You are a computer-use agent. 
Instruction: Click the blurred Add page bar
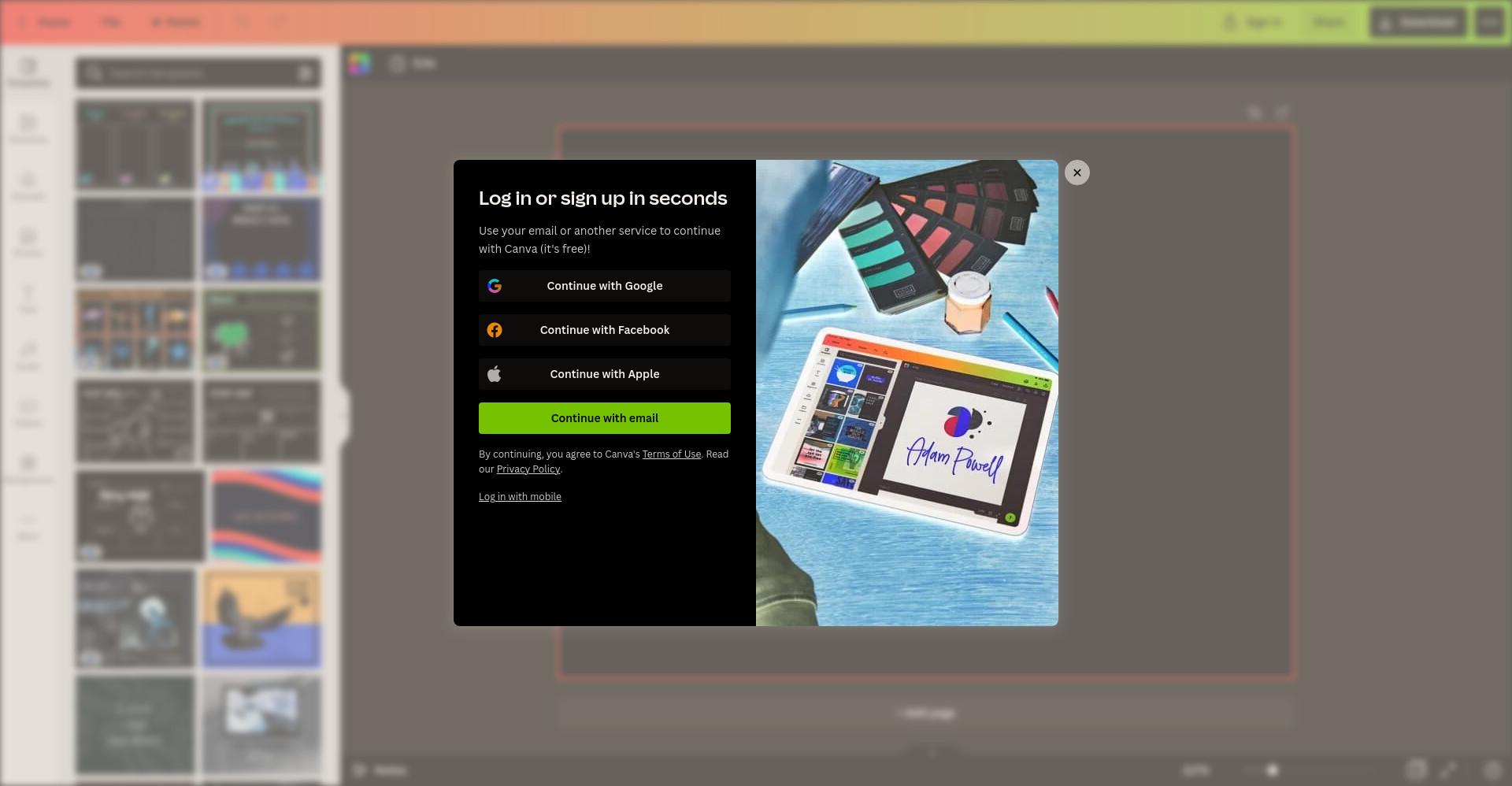pos(925,713)
